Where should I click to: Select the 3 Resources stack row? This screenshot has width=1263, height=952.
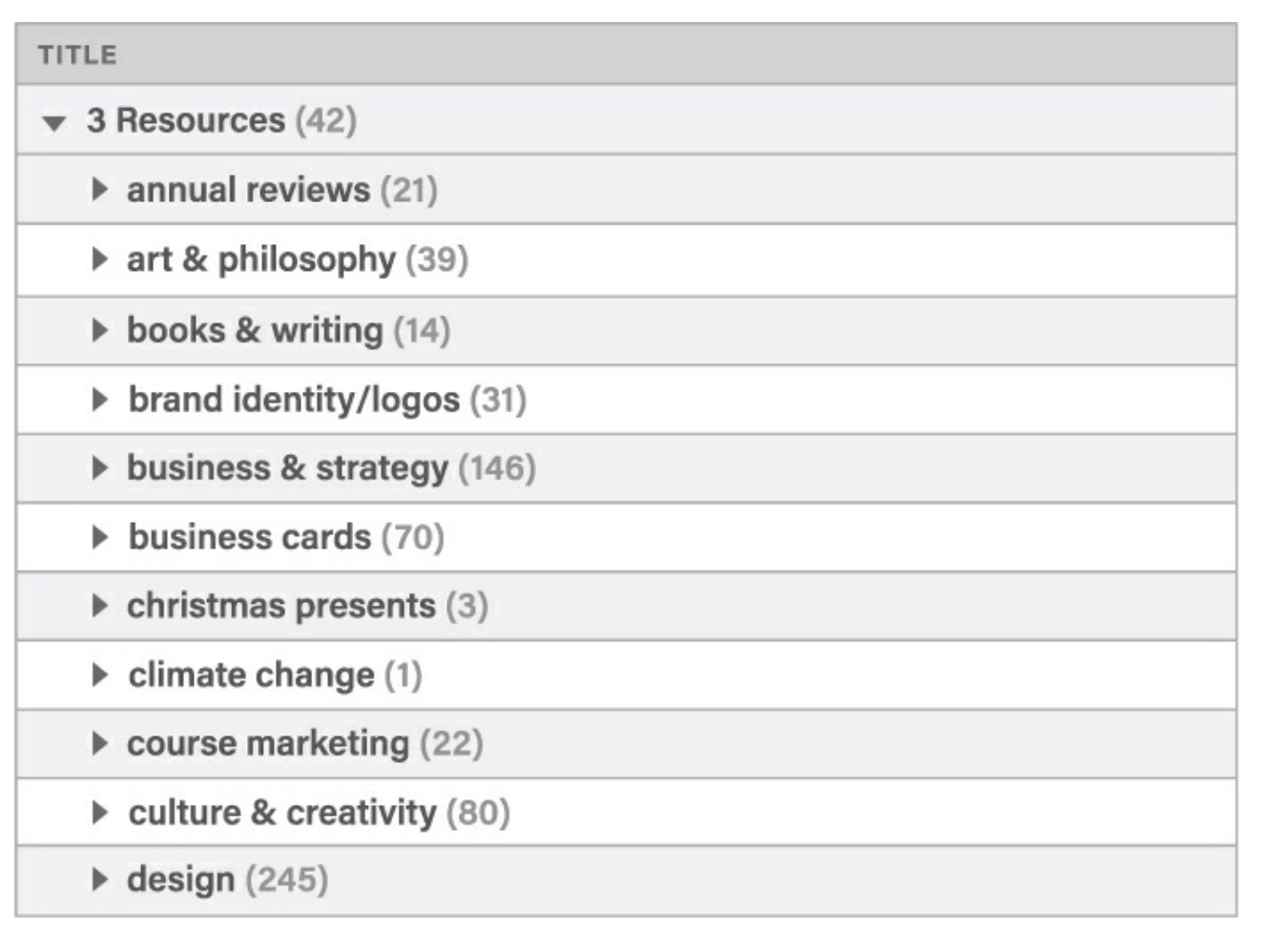pos(186,121)
